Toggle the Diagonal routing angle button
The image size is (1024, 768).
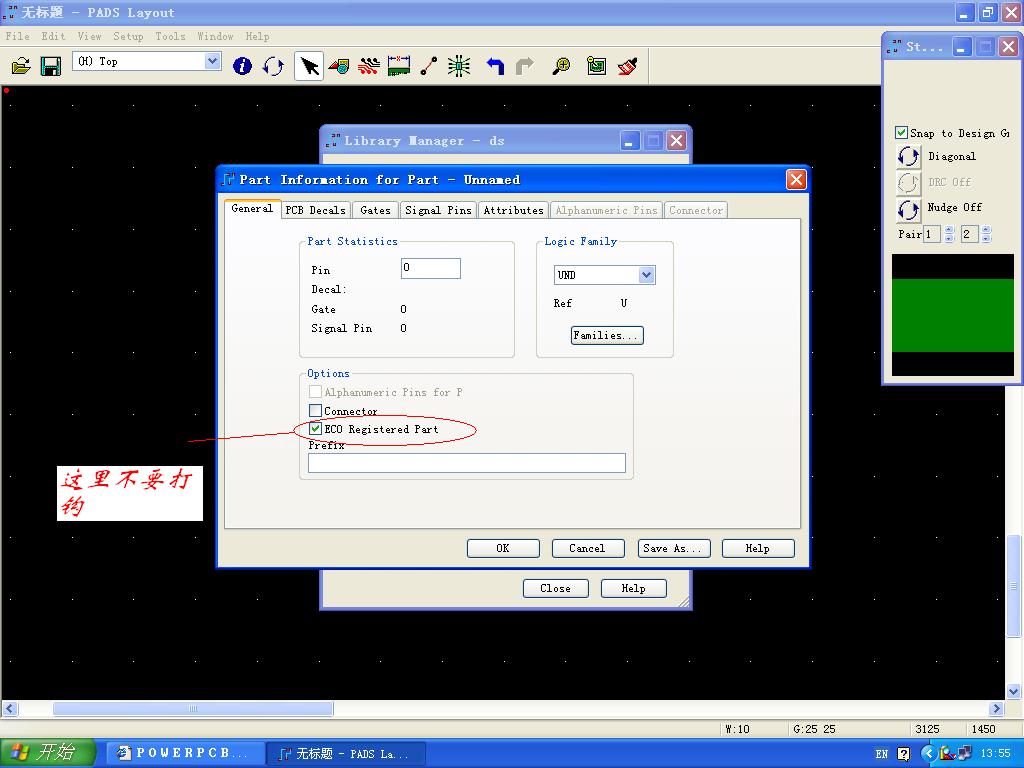click(908, 157)
